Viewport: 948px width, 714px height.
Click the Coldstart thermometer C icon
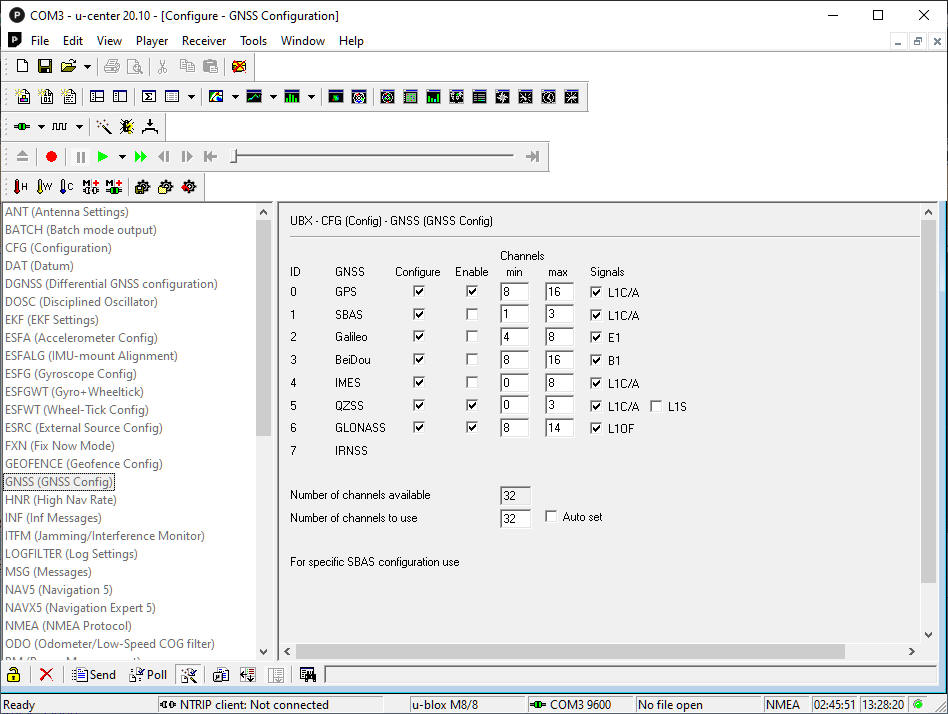pyautogui.click(x=67, y=187)
